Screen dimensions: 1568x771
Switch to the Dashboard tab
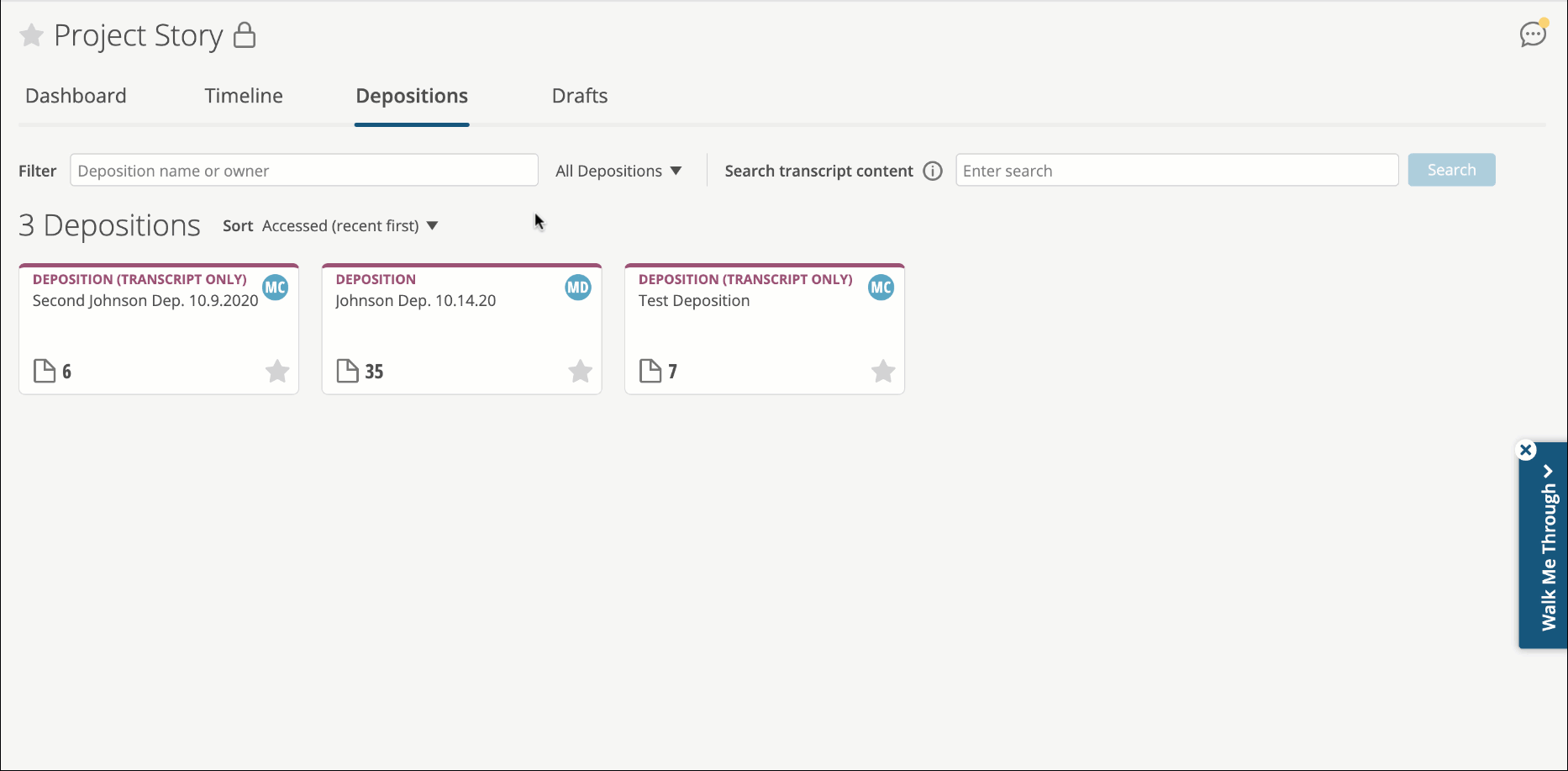coord(76,96)
